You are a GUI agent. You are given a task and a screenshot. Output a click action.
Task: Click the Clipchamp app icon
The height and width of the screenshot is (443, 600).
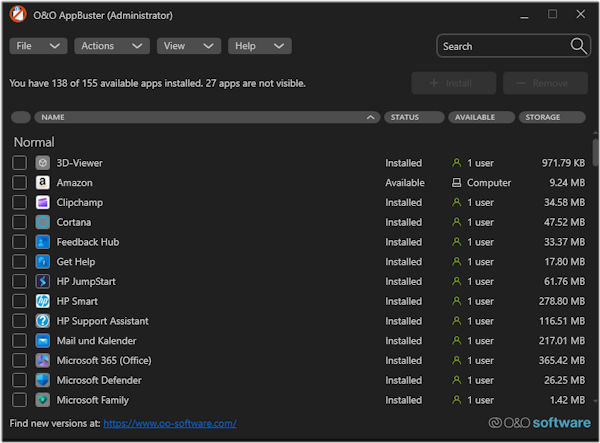tap(42, 202)
